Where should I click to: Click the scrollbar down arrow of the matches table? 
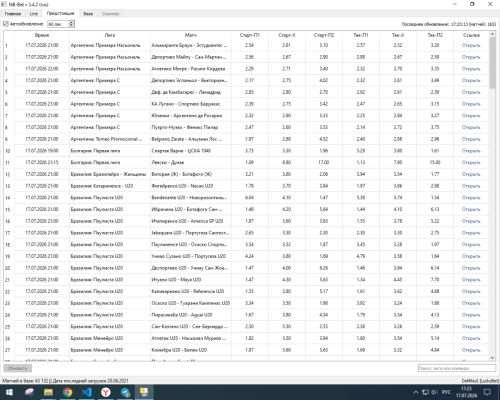click(x=492, y=358)
